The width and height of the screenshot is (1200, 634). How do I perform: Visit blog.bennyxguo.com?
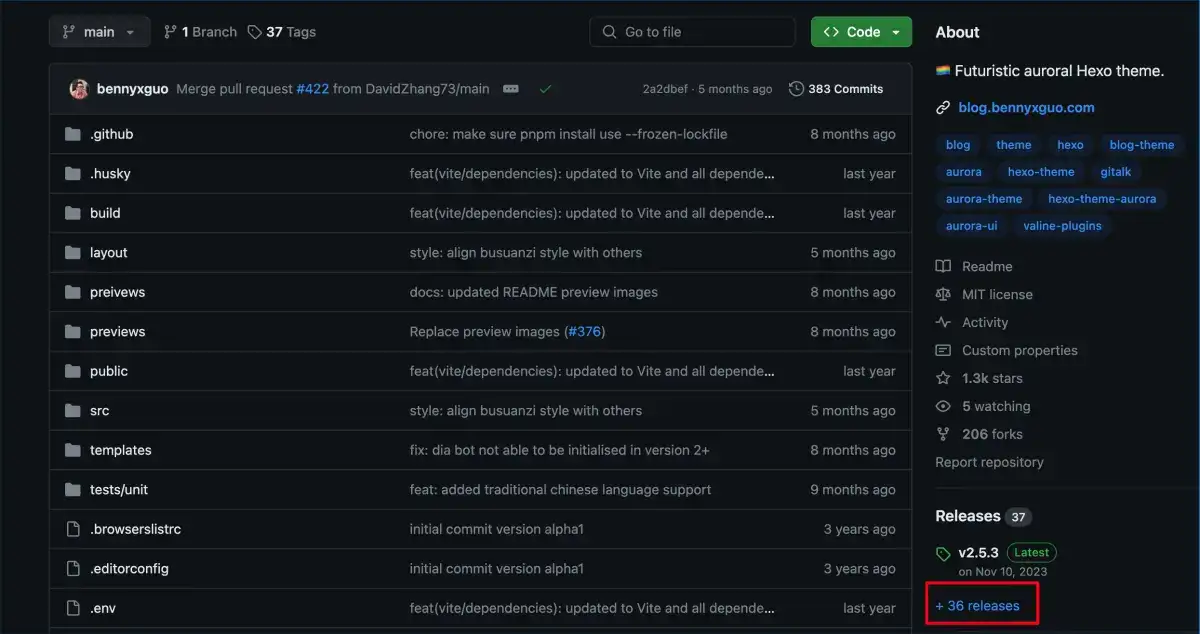click(1026, 107)
